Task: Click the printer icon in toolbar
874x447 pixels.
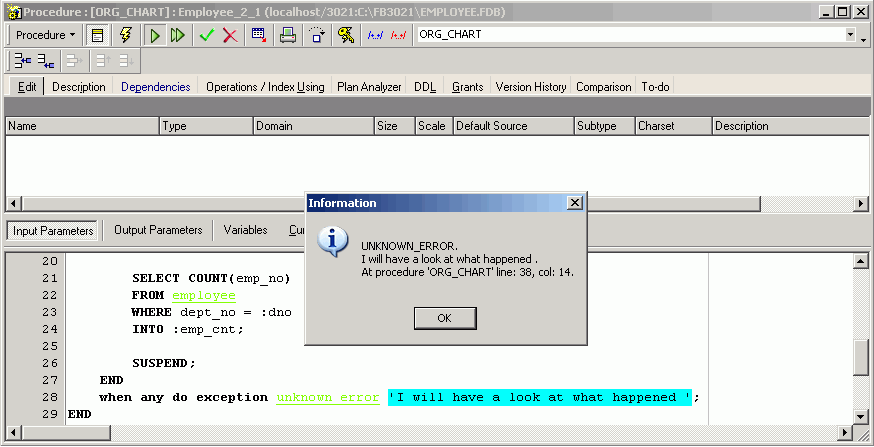Action: click(x=288, y=35)
